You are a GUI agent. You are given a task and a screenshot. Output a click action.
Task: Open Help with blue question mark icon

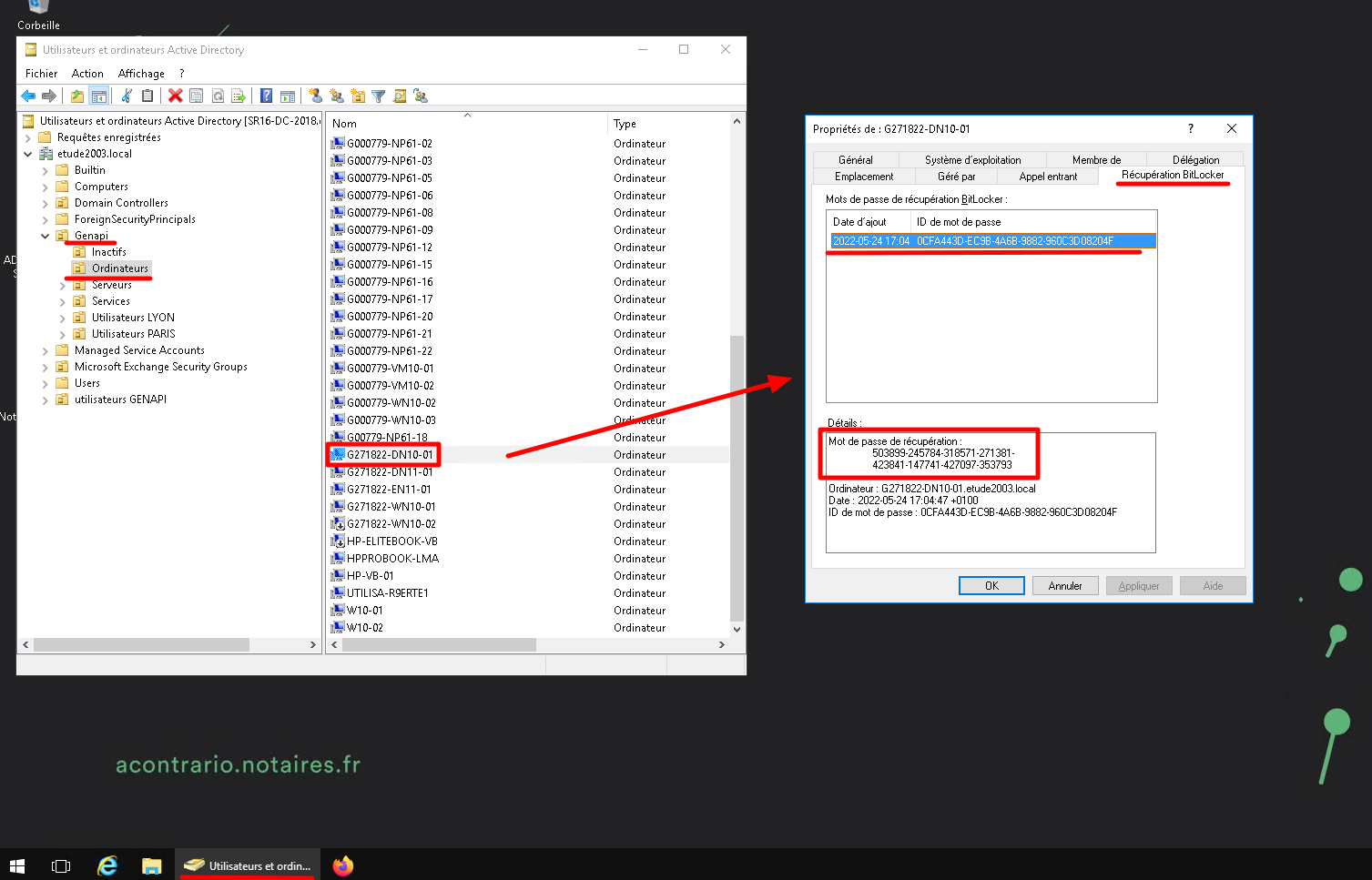point(266,96)
